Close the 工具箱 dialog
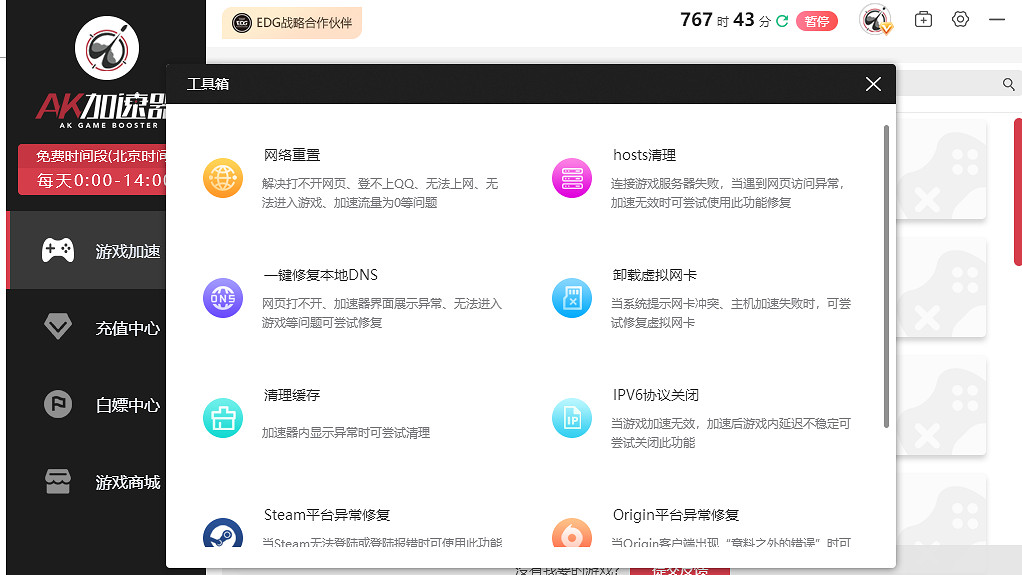 [873, 84]
